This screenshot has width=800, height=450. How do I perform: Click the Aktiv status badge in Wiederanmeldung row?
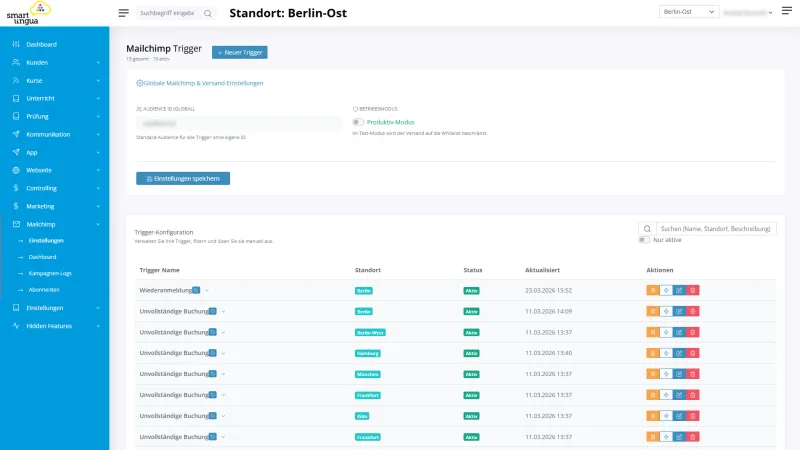[471, 291]
